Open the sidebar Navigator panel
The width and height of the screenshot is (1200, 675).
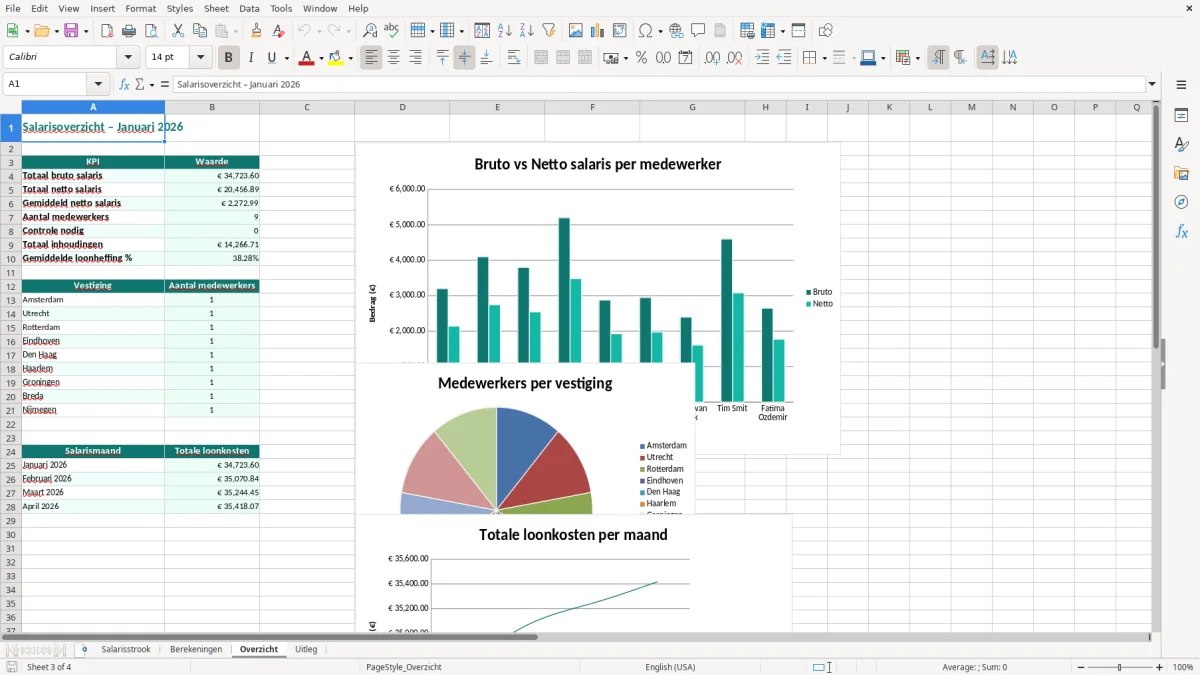pyautogui.click(x=1181, y=202)
